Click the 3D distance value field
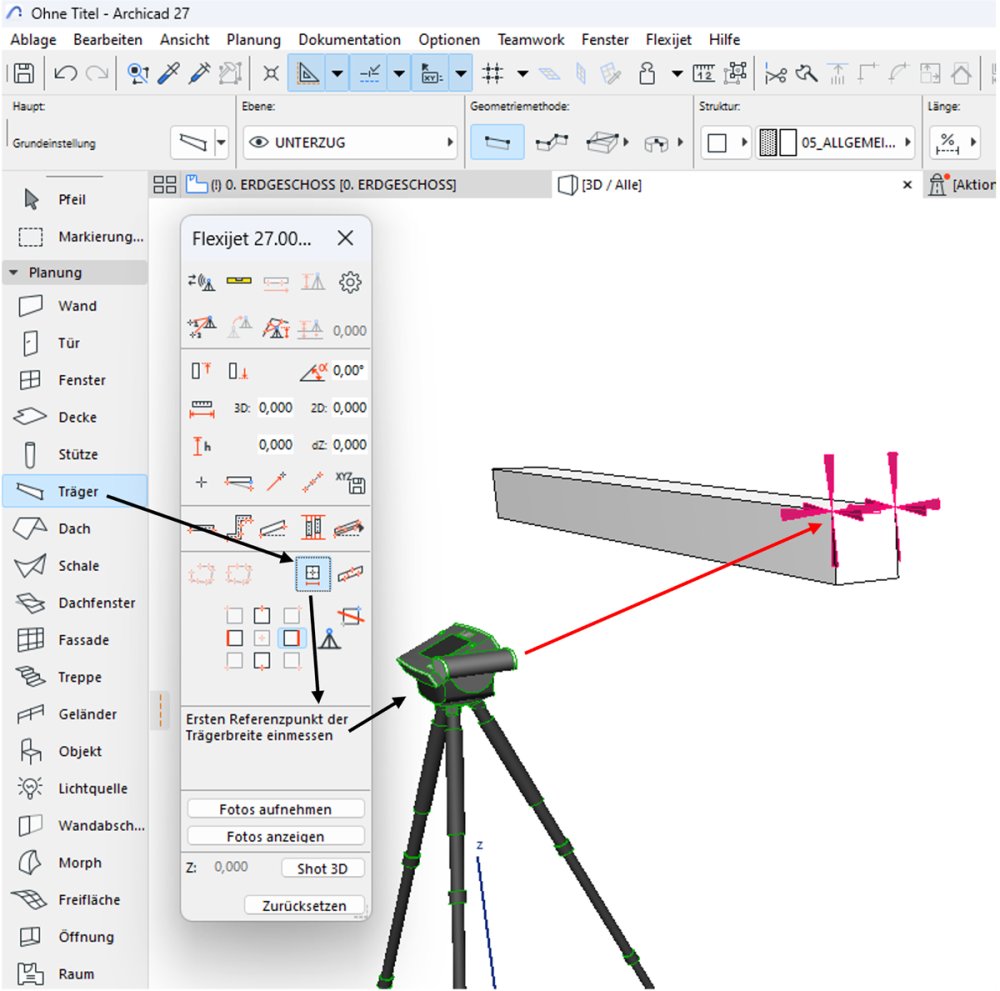 pos(276,408)
